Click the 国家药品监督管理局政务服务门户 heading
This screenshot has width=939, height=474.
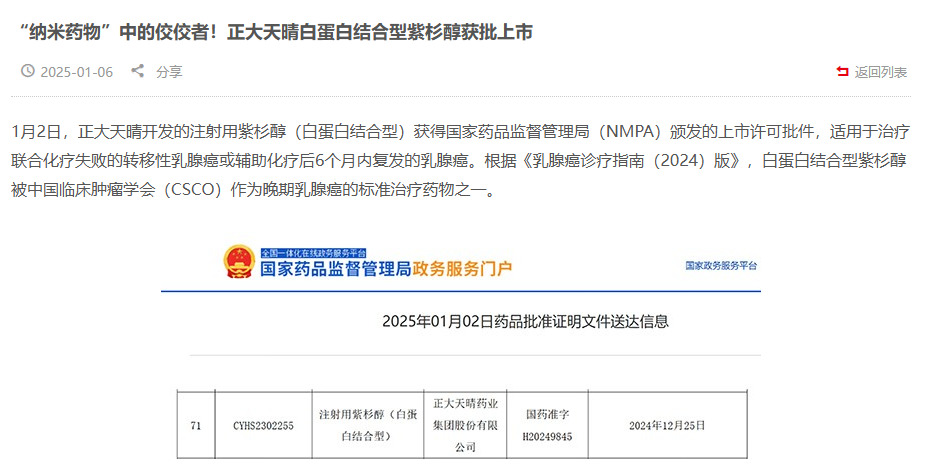(386, 269)
